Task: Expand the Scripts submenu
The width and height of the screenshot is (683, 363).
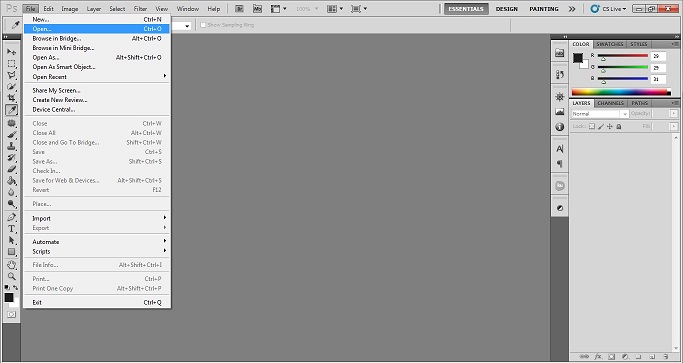Action: point(97,251)
